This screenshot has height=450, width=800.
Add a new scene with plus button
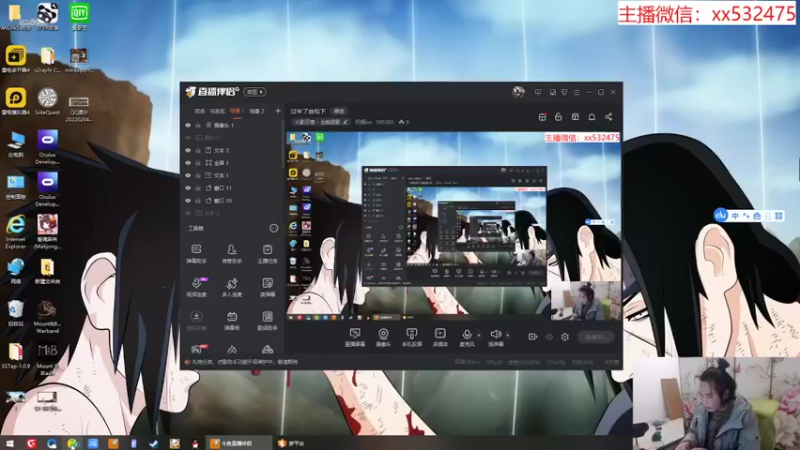coord(278,111)
